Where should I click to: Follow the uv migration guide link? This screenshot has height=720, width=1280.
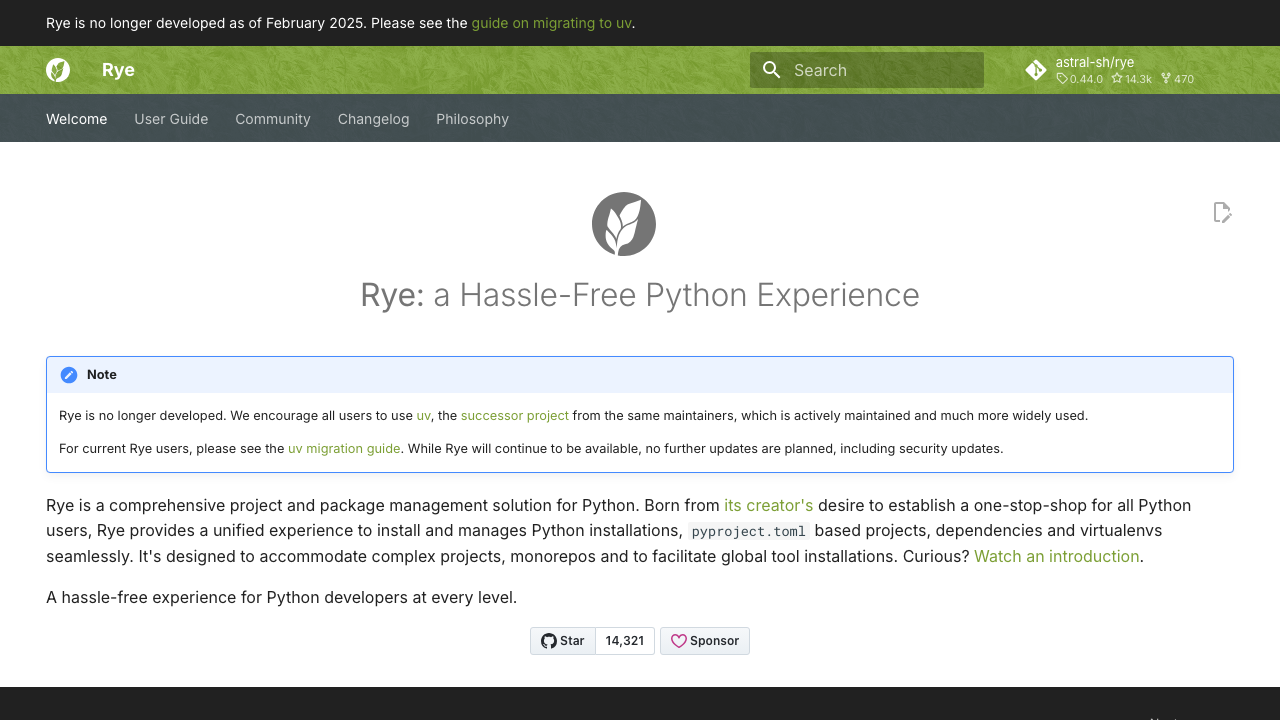coord(344,448)
